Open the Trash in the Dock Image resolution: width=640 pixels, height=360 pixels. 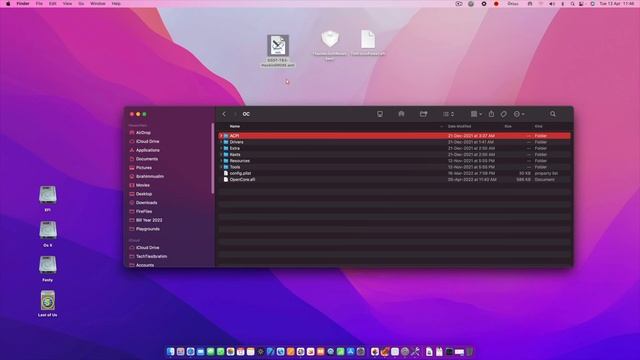[469, 351]
